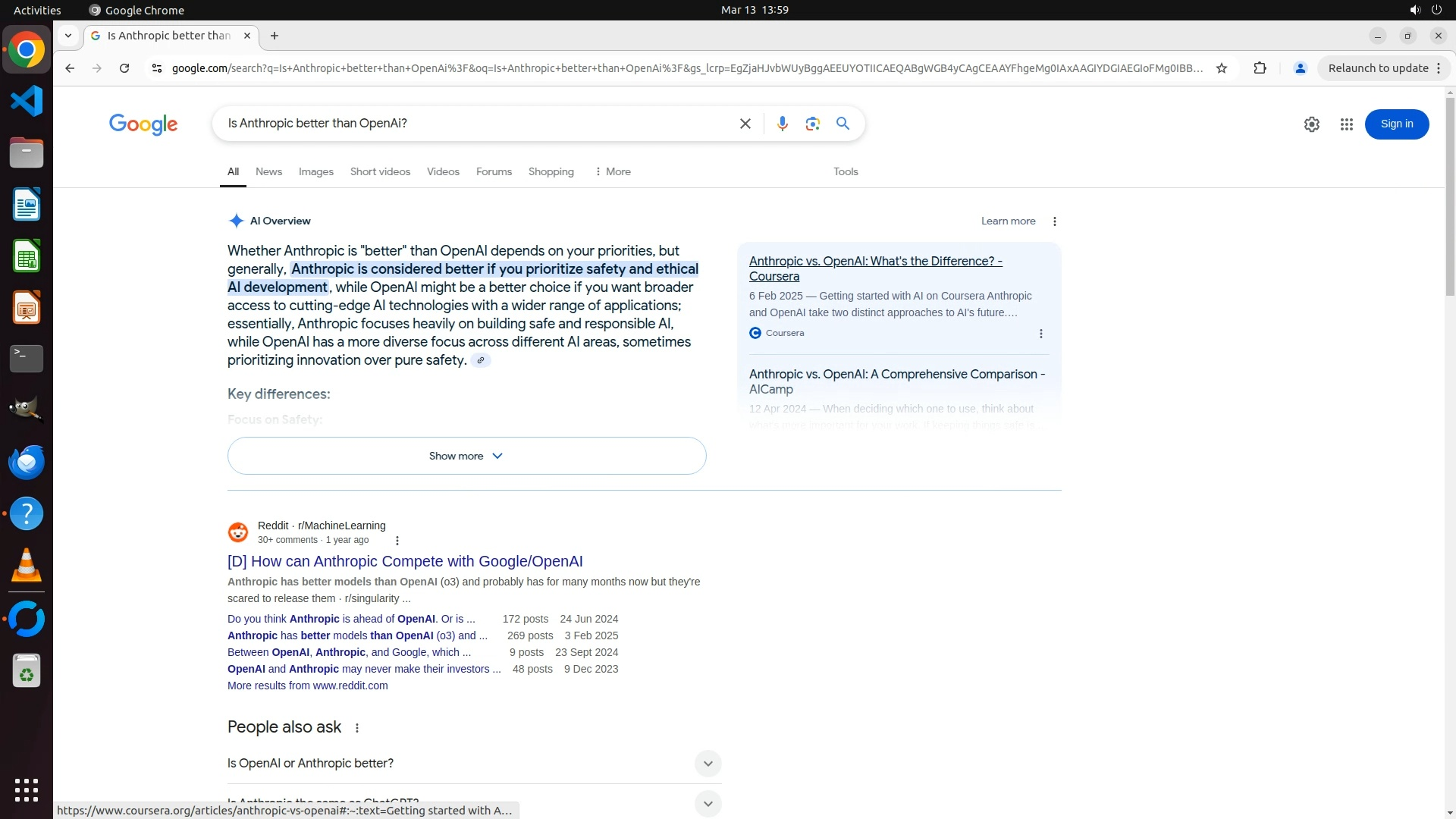The width and height of the screenshot is (1456, 819).
Task: Switch to the News results tab
Action: click(268, 172)
